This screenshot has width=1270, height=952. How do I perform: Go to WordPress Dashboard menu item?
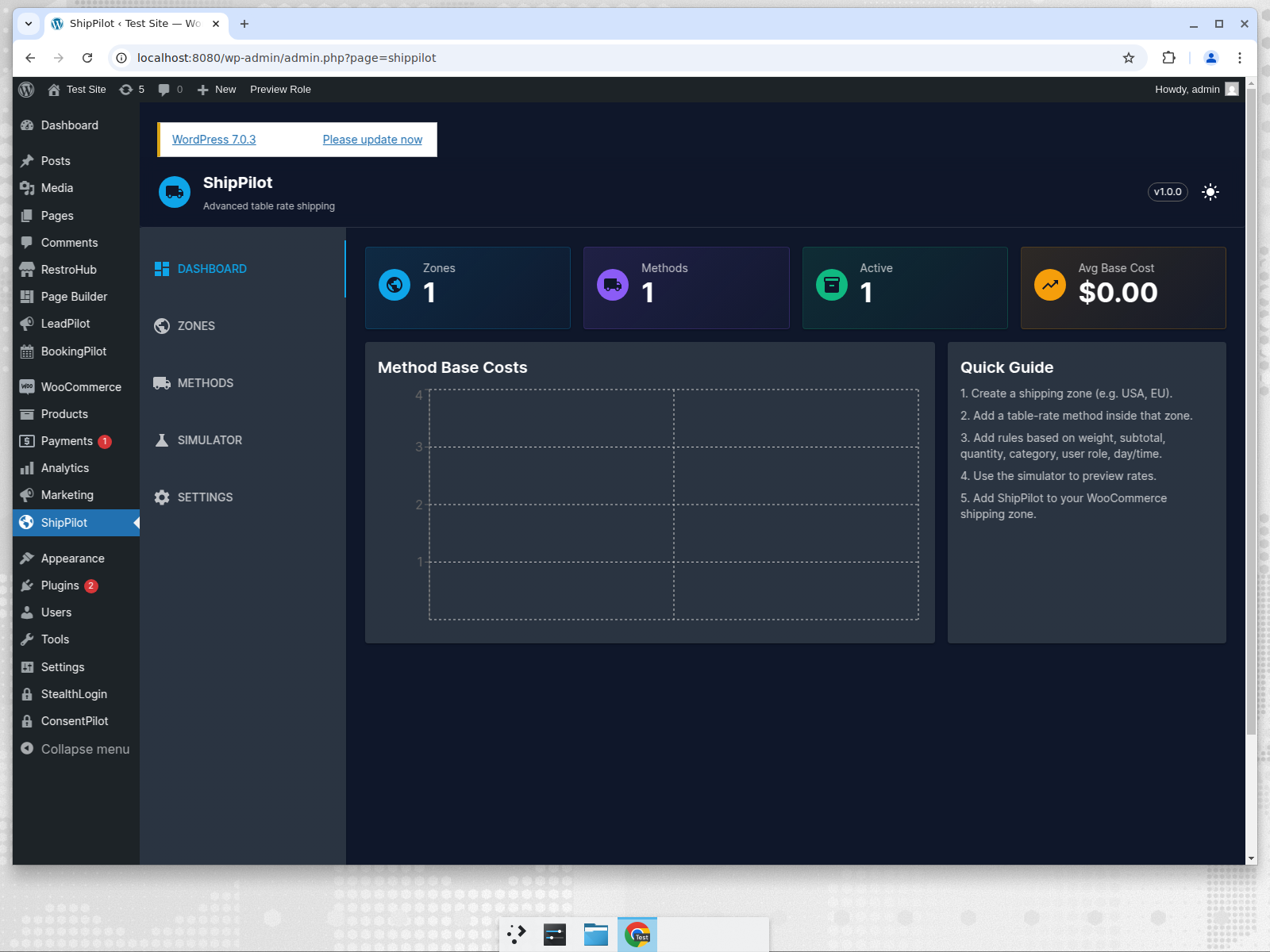(76, 125)
